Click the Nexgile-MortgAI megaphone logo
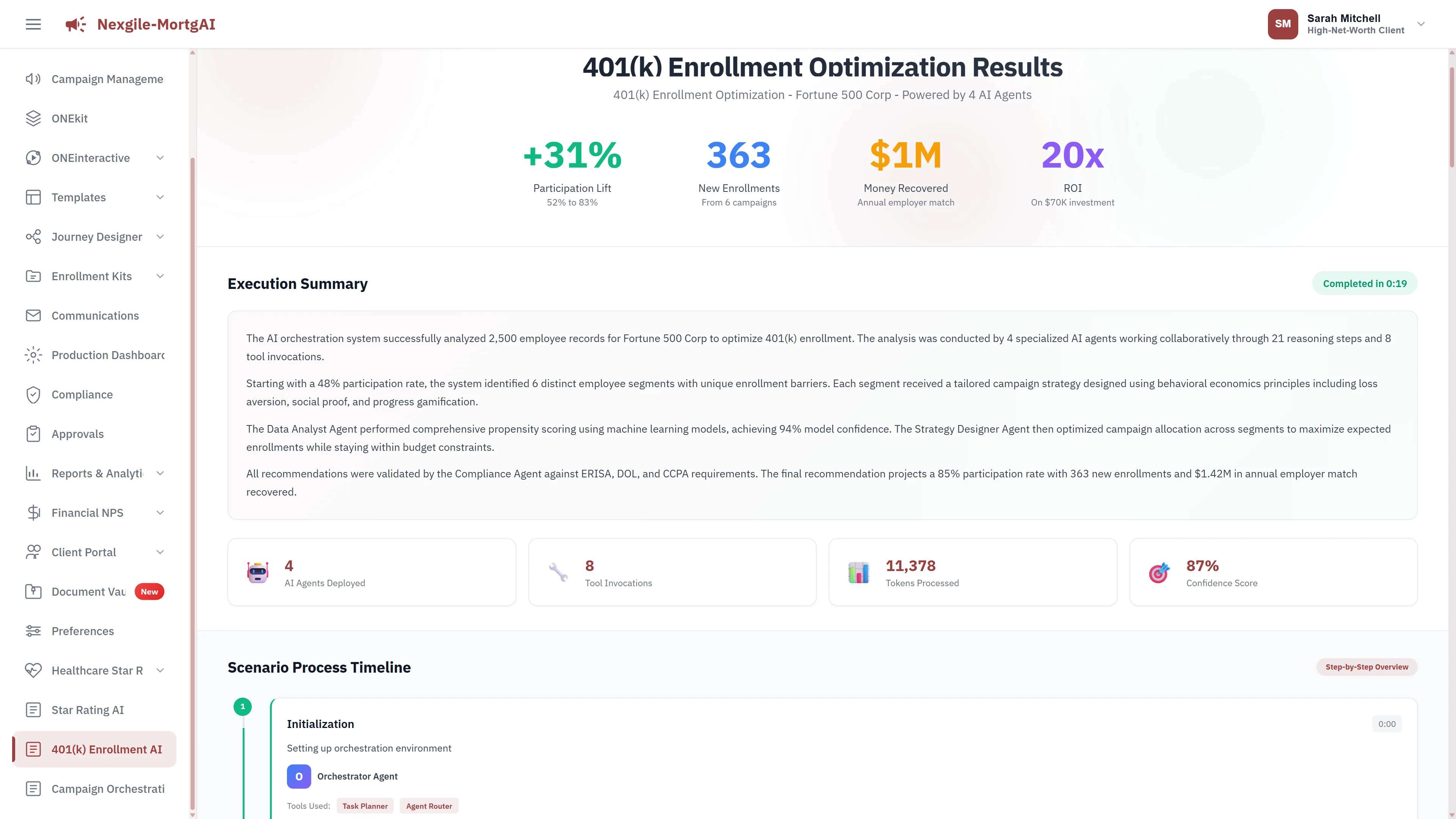The width and height of the screenshot is (1456, 819). point(75,24)
